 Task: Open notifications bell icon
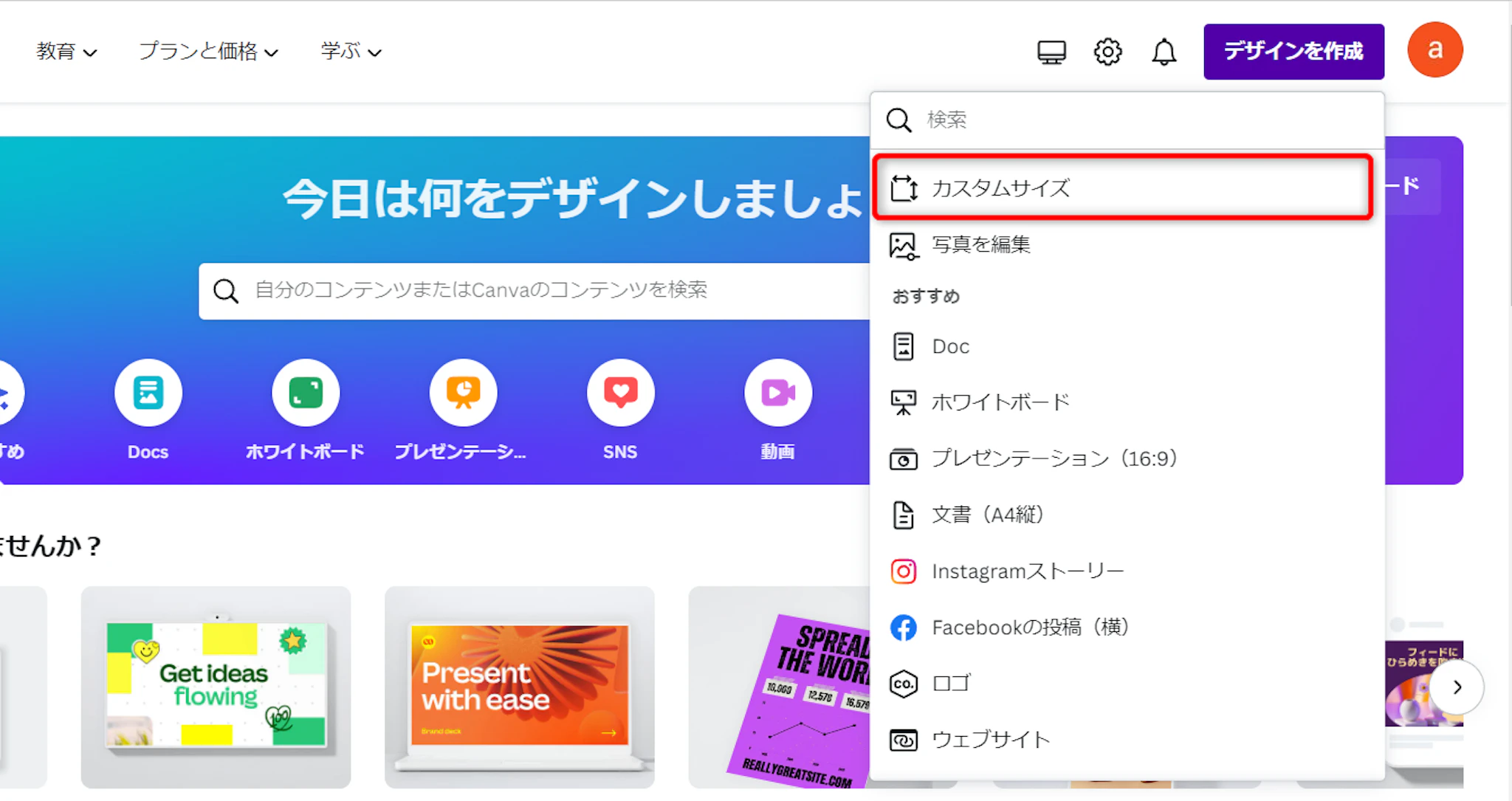(1164, 52)
